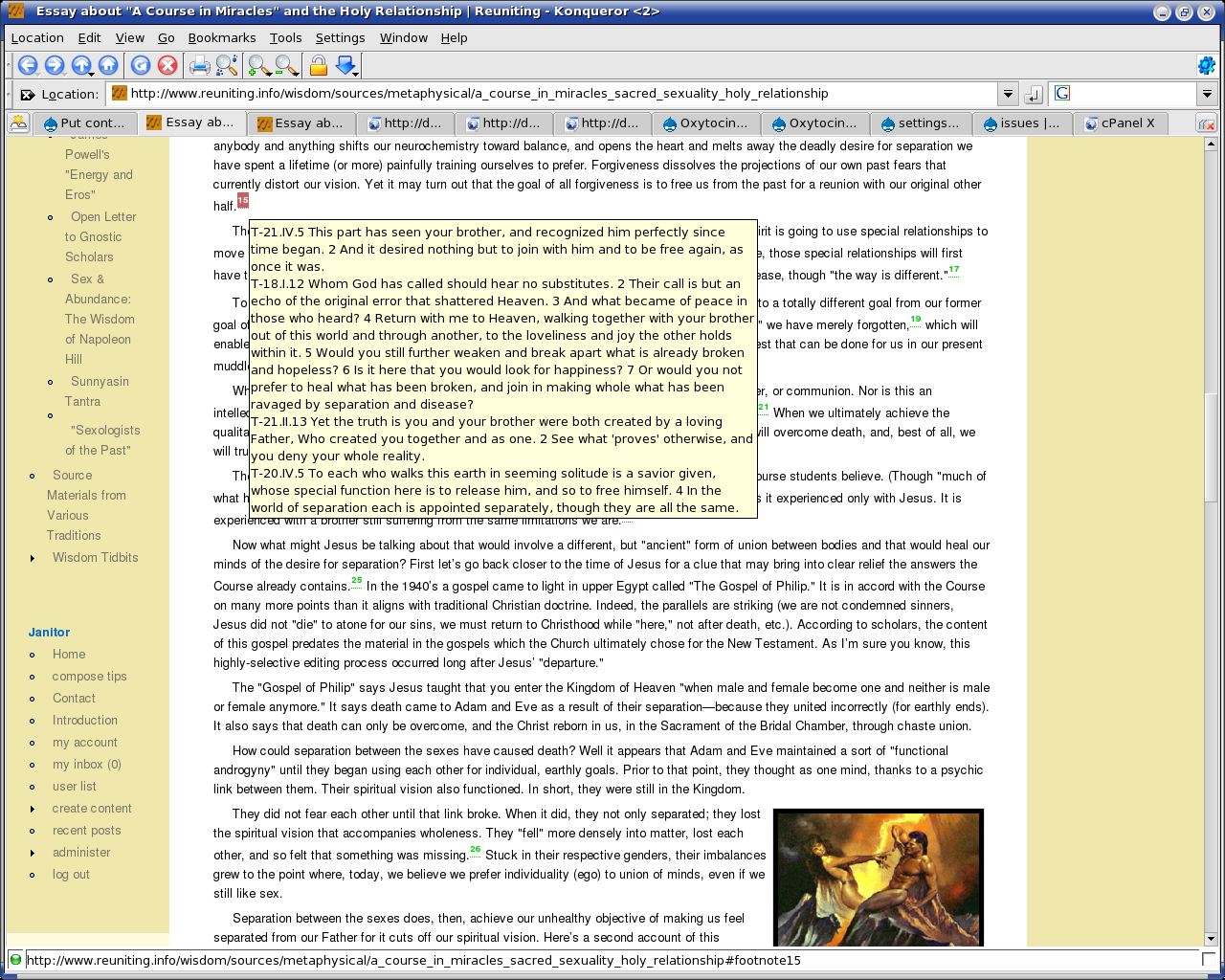Click the security padlock icon
The height and width of the screenshot is (980, 1225).
[318, 65]
